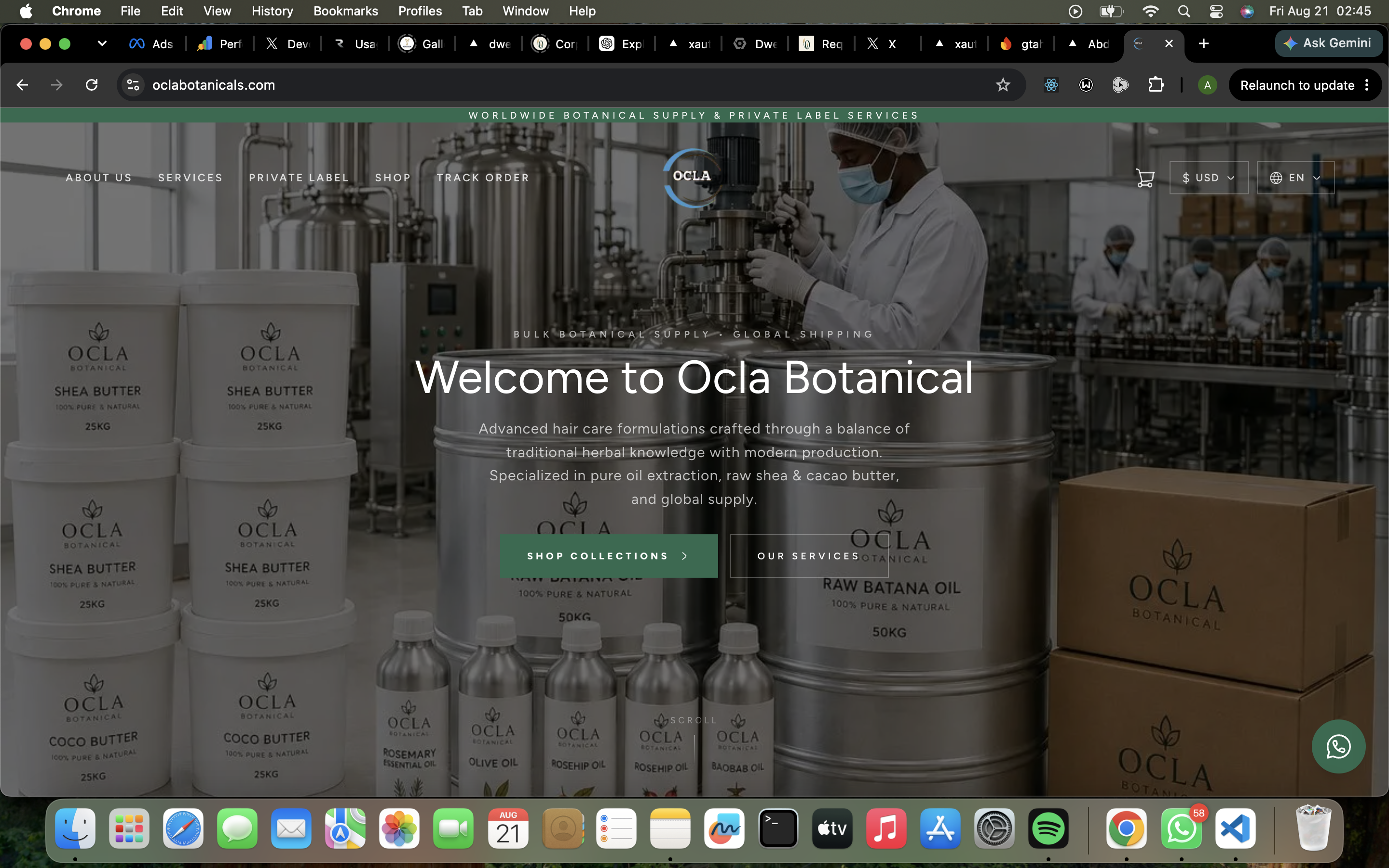Go back to the previous page
The height and width of the screenshot is (868, 1389).
[22, 85]
